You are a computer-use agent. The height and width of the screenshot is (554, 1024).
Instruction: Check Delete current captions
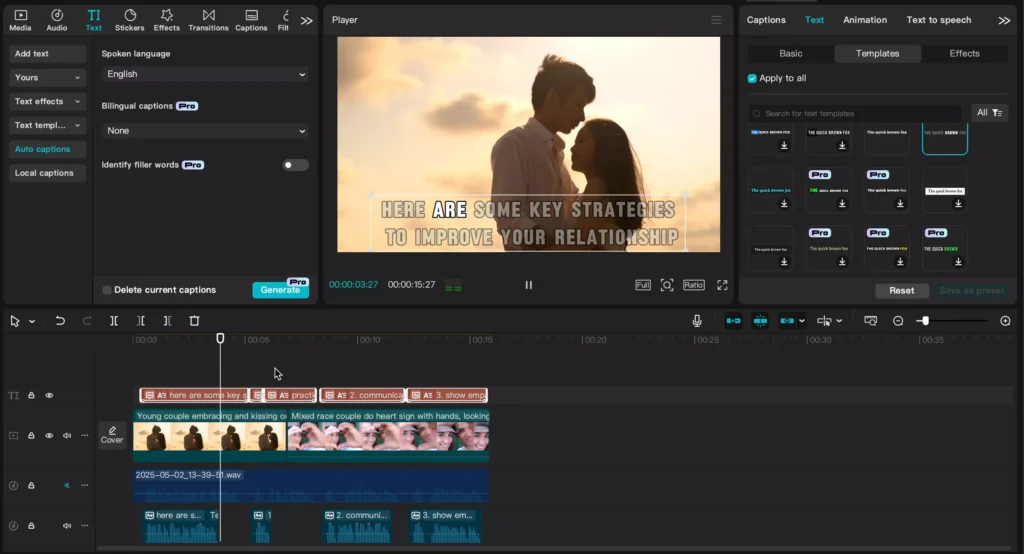pos(106,290)
